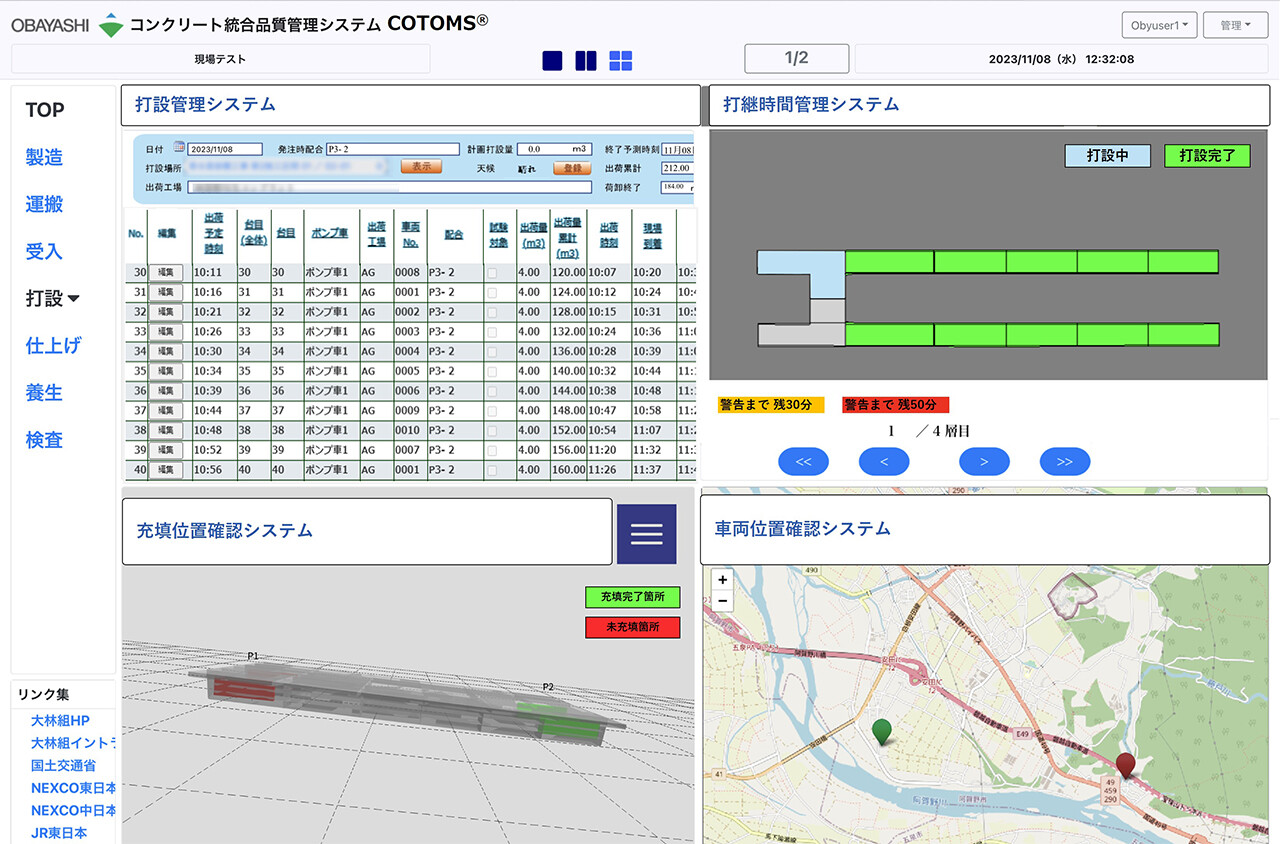Open 受入 in the sidebar
The image size is (1280, 844).
(44, 251)
